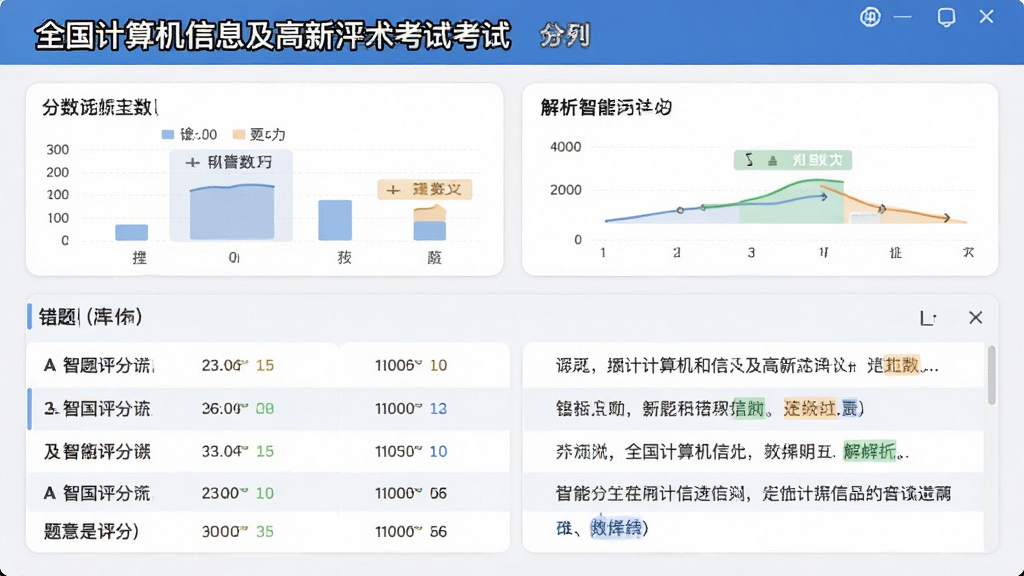
Task: Click the orange highlighted tag in the first explanation line
Action: 901,365
